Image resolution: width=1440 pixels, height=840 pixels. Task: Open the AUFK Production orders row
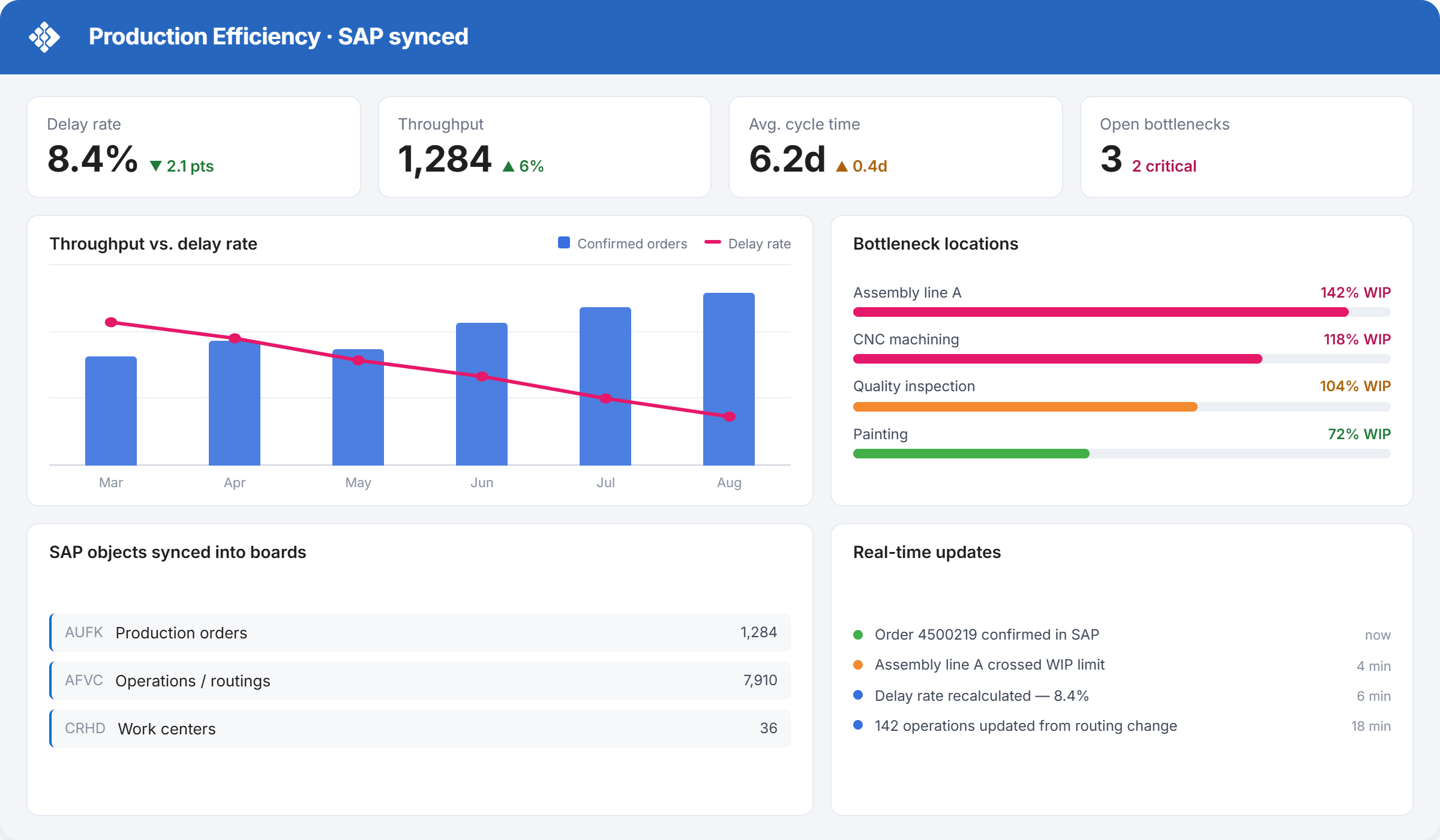[420, 632]
